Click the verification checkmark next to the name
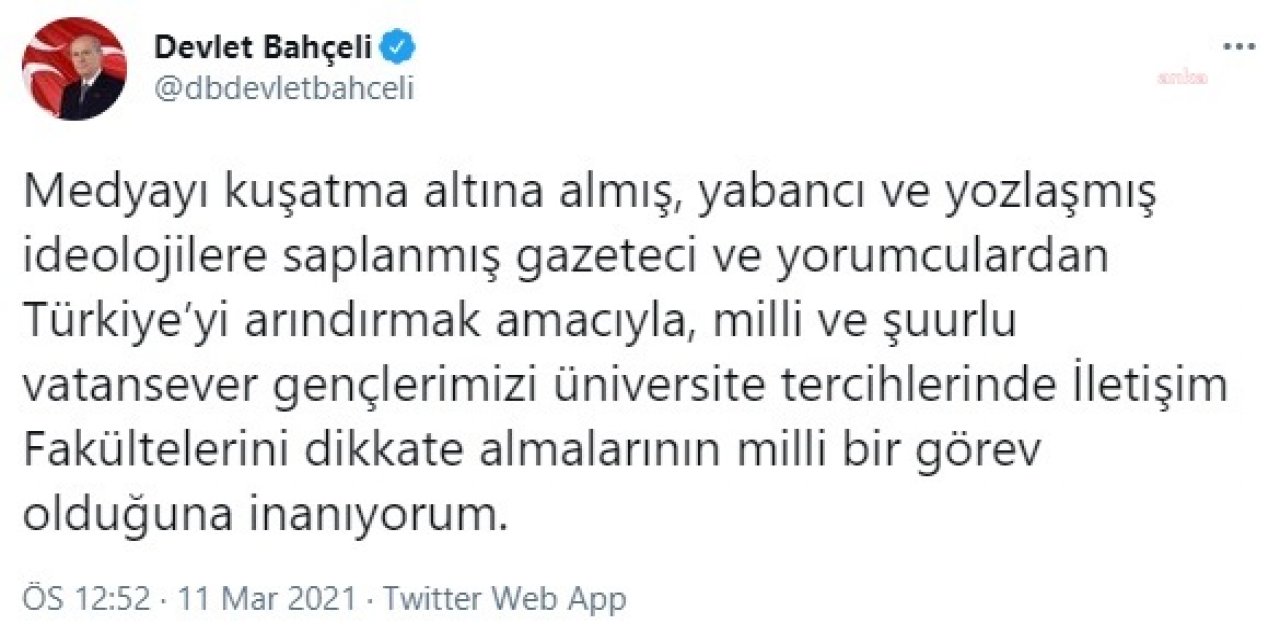 click(x=398, y=45)
